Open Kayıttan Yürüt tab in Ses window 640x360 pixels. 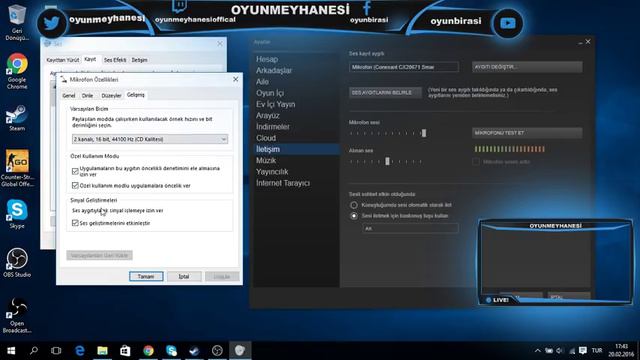62,60
